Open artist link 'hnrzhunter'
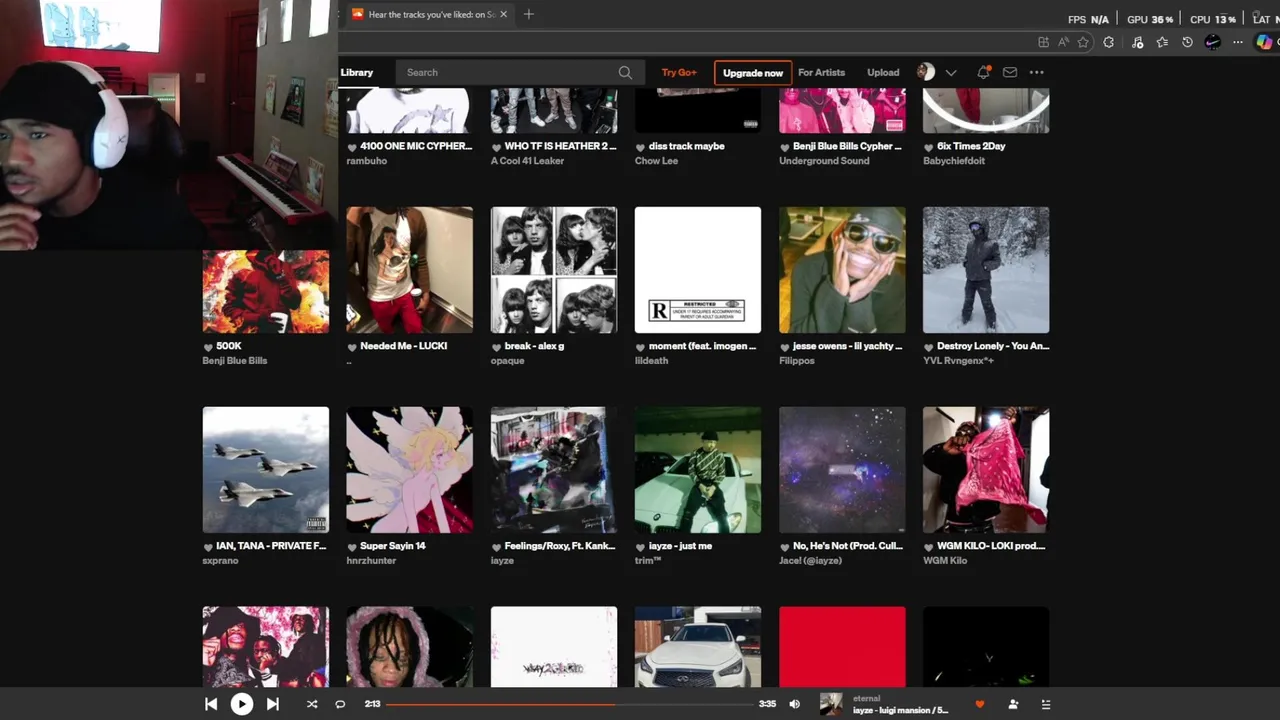Viewport: 1280px width, 720px height. tap(371, 560)
